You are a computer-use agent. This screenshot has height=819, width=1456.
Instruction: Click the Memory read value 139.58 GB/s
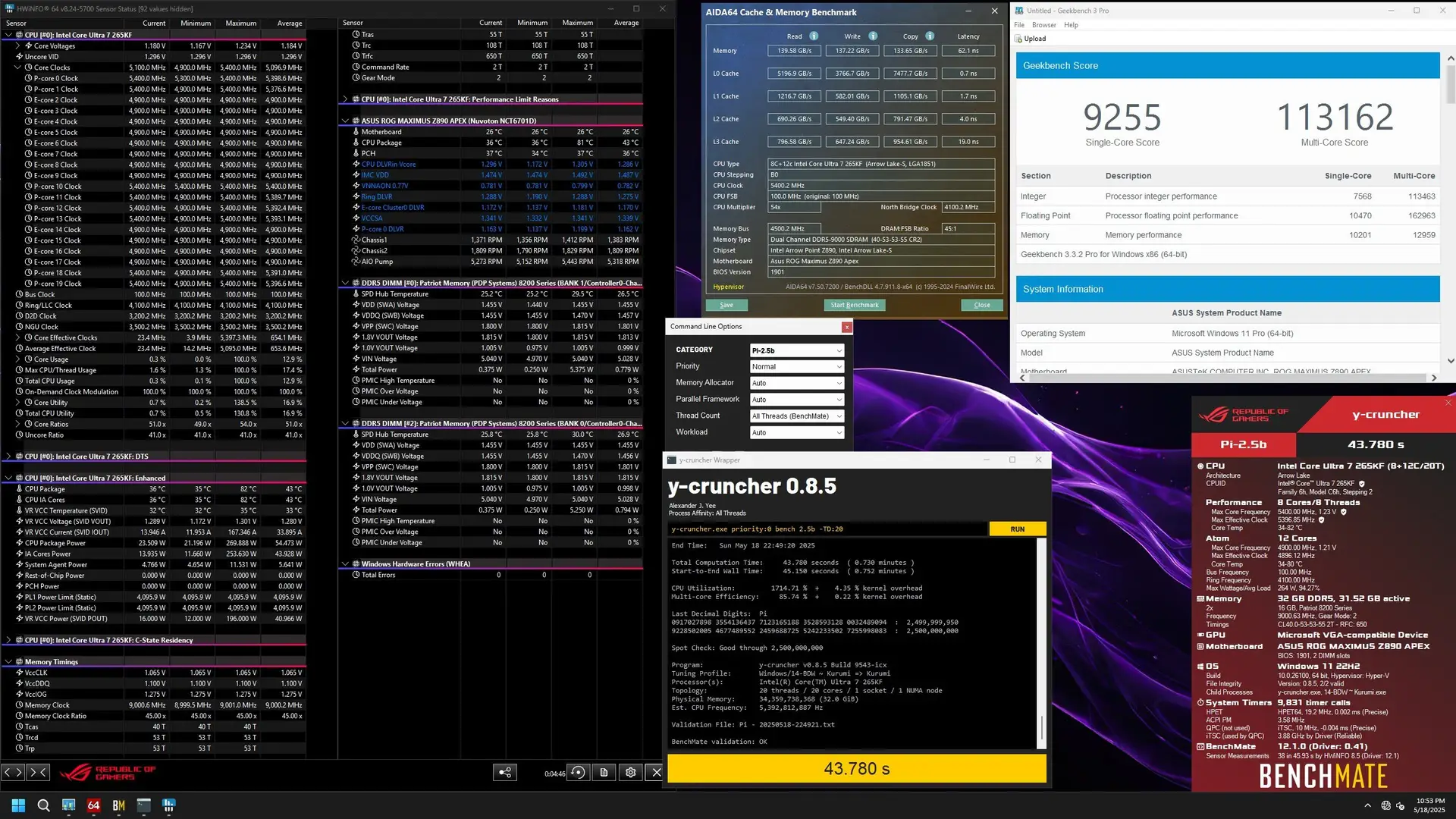pos(794,51)
